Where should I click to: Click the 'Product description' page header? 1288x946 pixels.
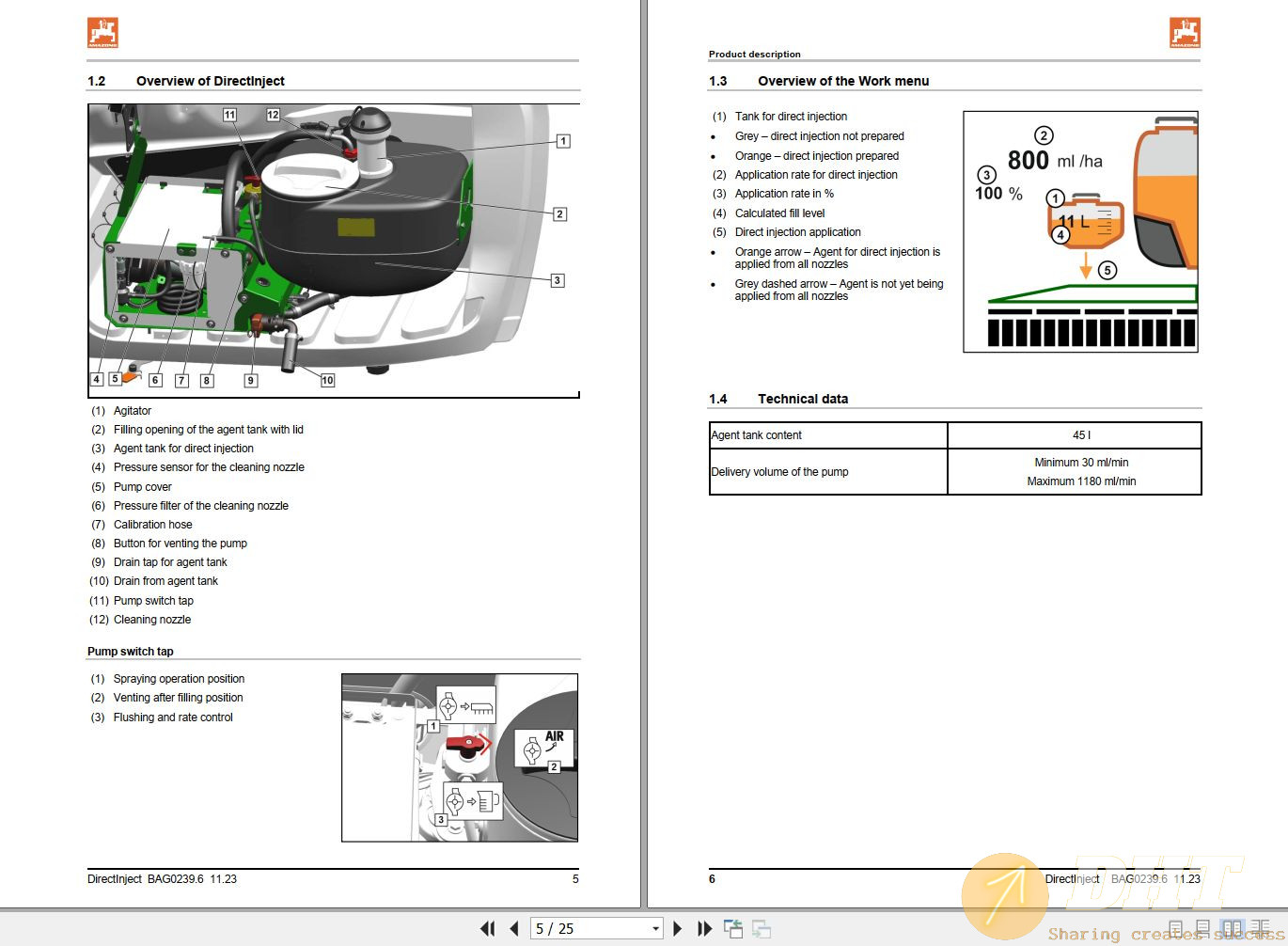pos(755,55)
